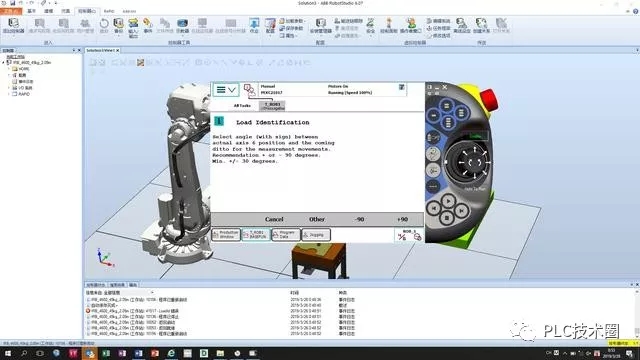
Task: Open the Jogging task bar item
Action: (x=316, y=235)
